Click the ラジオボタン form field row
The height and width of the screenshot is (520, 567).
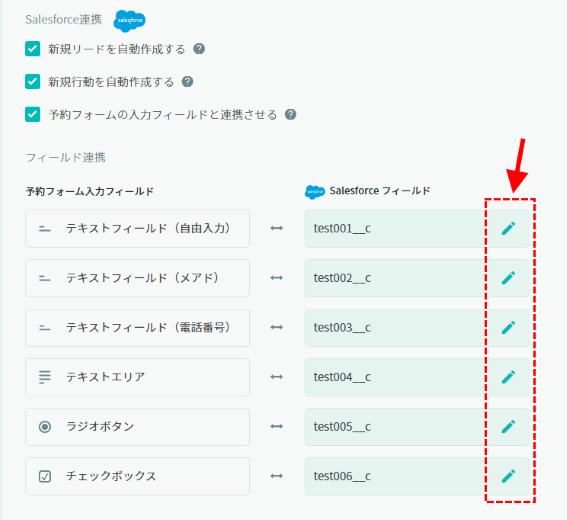click(137, 427)
